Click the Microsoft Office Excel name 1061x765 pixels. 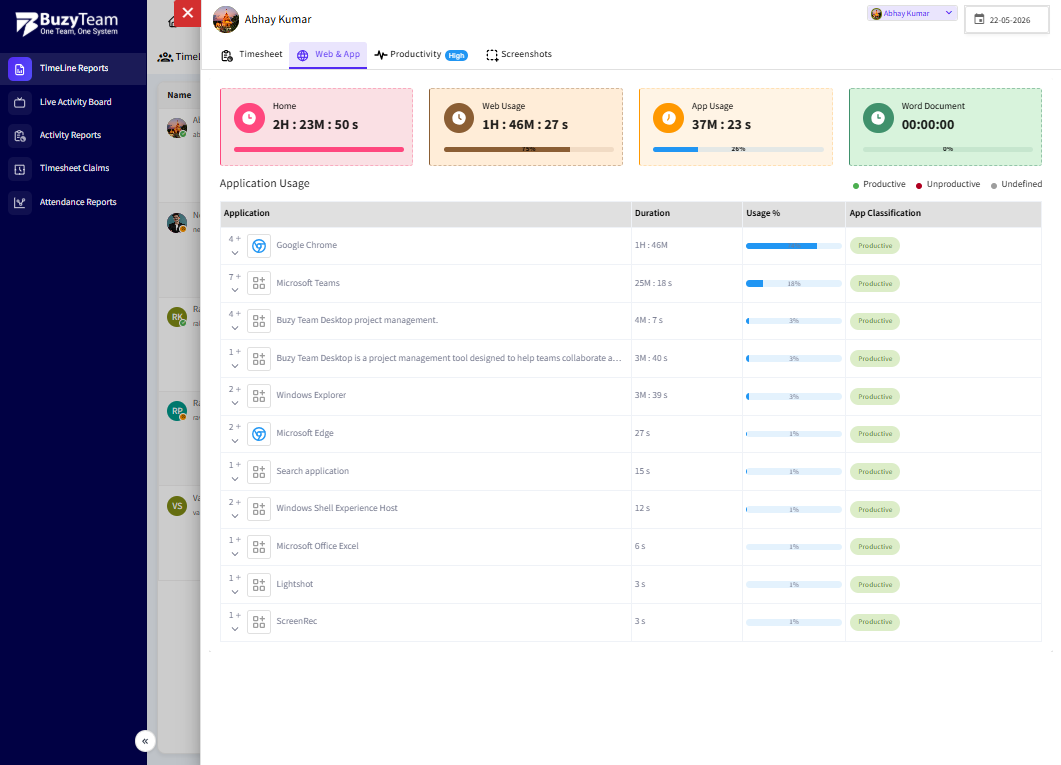pyautogui.click(x=317, y=547)
